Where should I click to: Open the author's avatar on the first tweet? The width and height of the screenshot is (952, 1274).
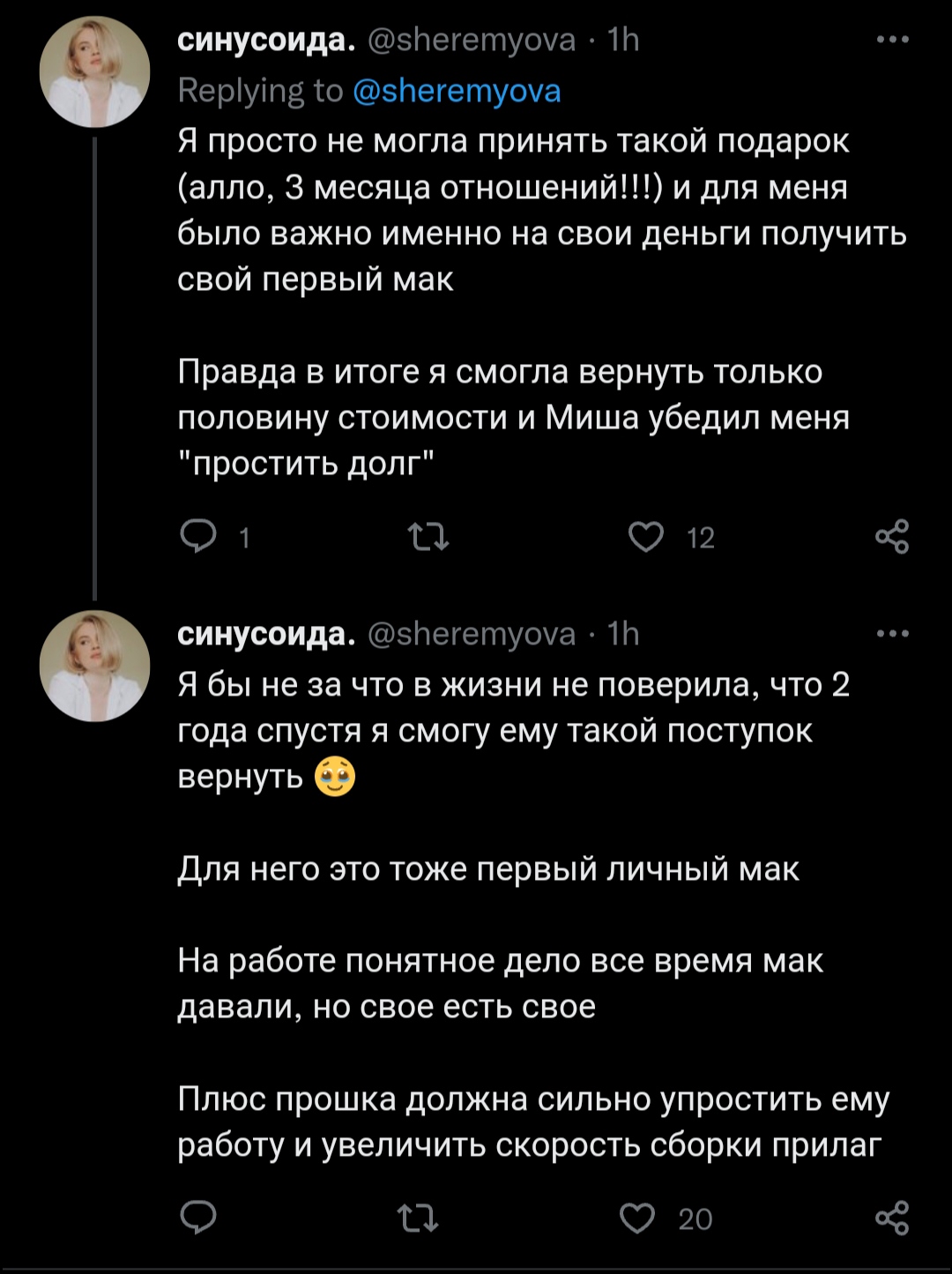click(x=95, y=72)
